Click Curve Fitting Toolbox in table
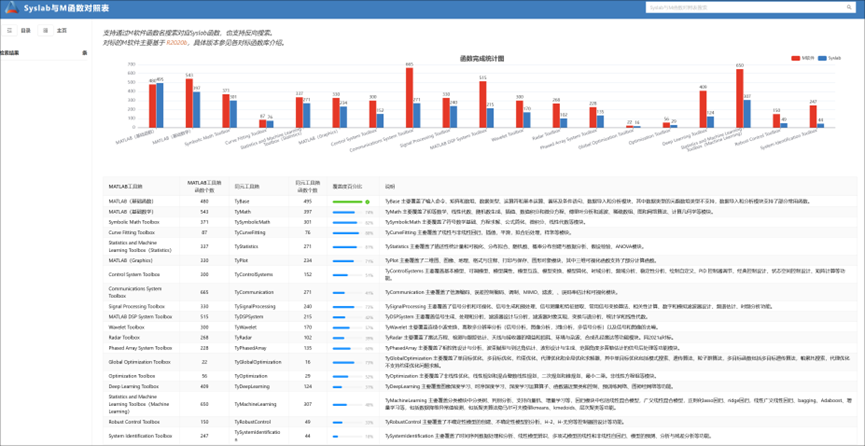The width and height of the screenshot is (865, 446). (x=130, y=232)
